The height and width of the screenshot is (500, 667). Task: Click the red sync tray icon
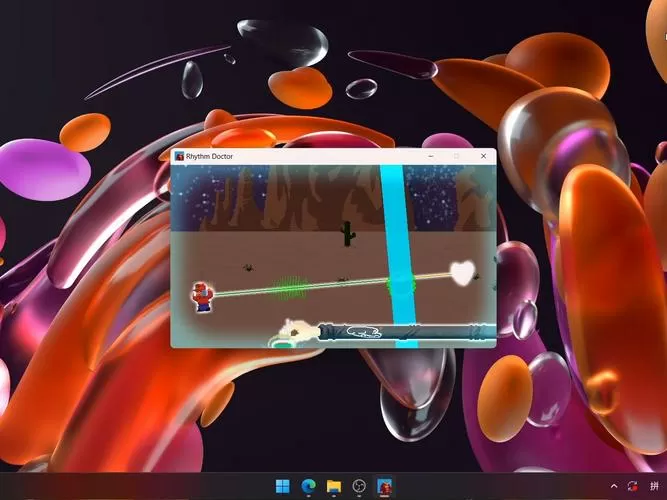pos(633,486)
